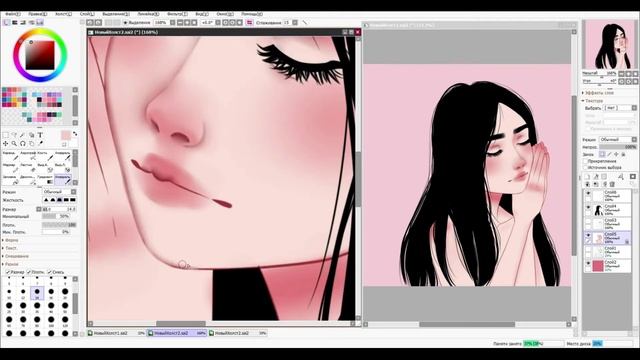The image size is (640, 360).
Task: Select the magic wand tool
Action: (x=23, y=135)
